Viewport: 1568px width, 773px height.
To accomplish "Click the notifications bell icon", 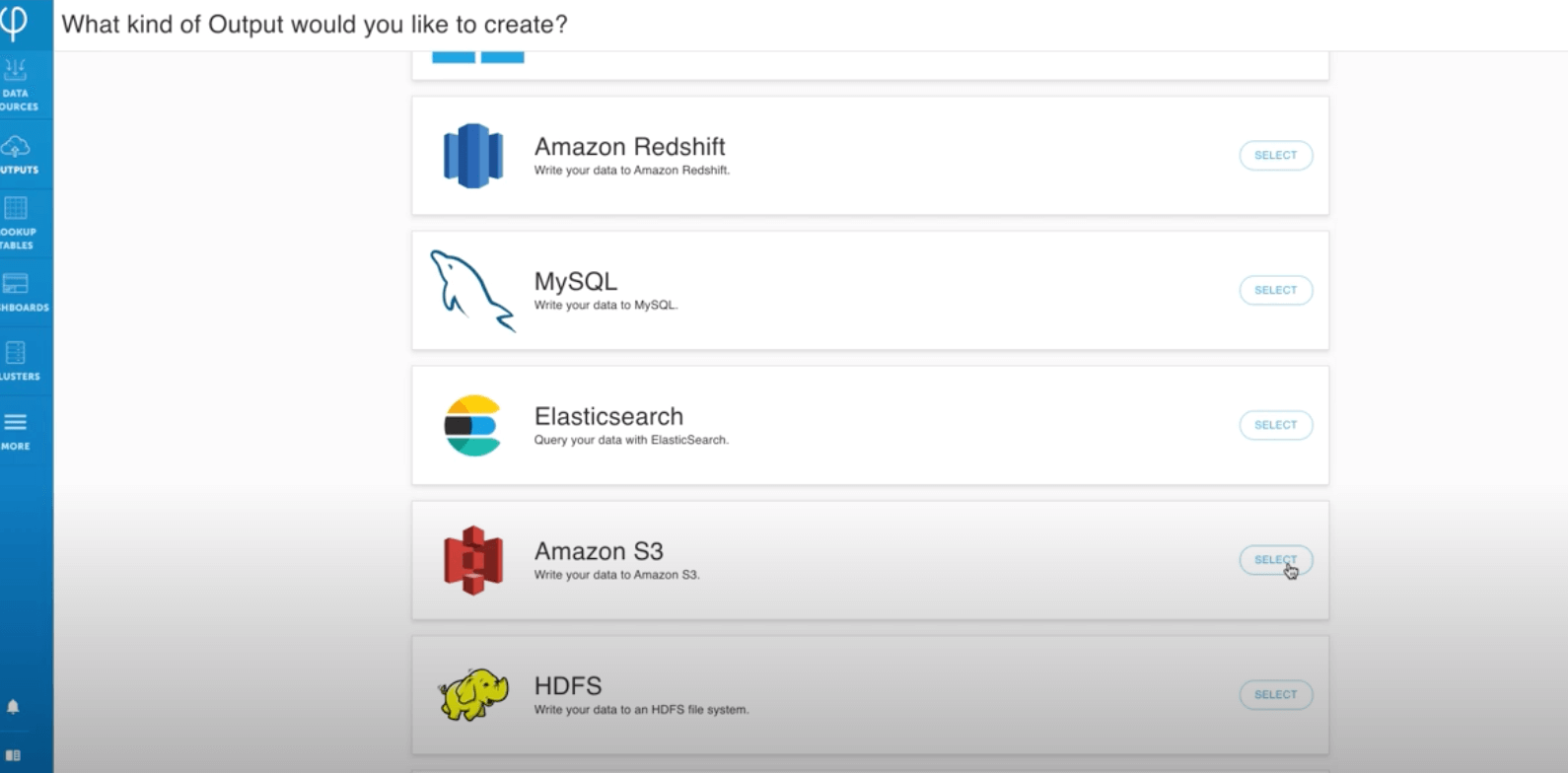I will [x=13, y=707].
